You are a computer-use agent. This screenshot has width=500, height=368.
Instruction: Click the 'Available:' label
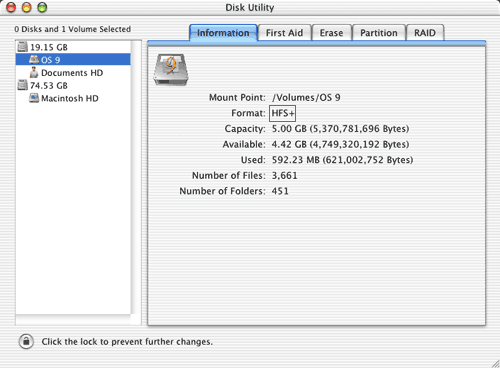pos(244,144)
